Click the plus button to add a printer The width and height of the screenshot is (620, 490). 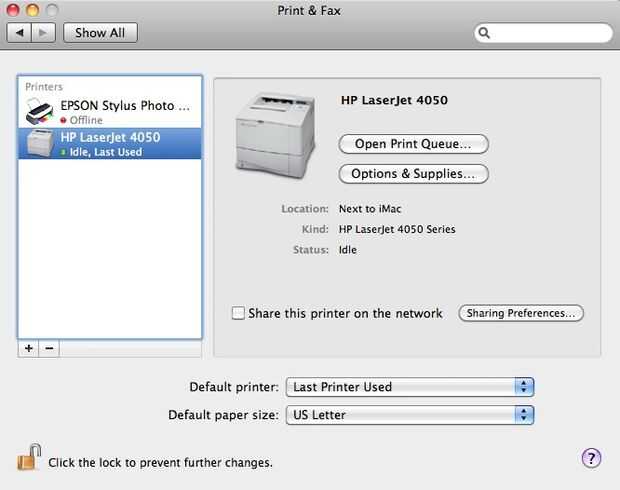[28, 349]
